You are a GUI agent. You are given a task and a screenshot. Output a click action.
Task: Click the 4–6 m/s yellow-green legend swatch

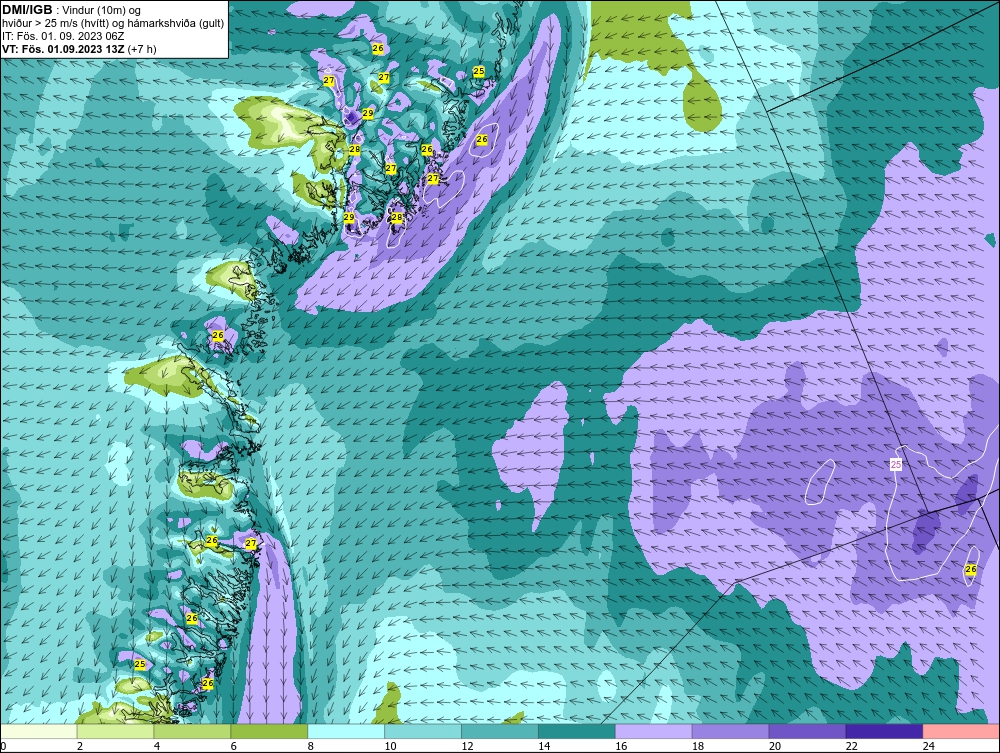[192, 731]
